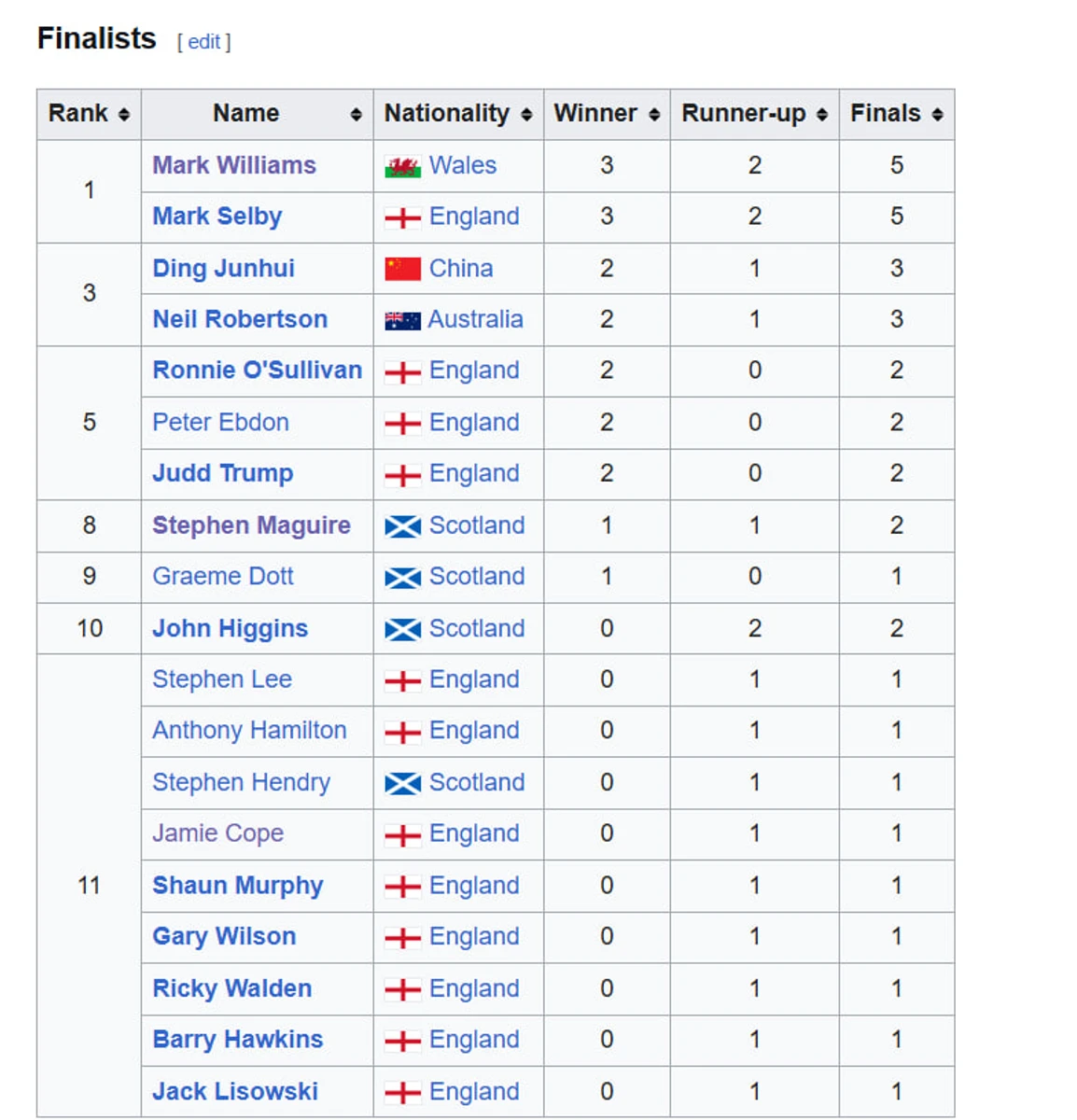Follow the Ding Junhui link
The height and width of the screenshot is (1120, 1077).
[223, 269]
